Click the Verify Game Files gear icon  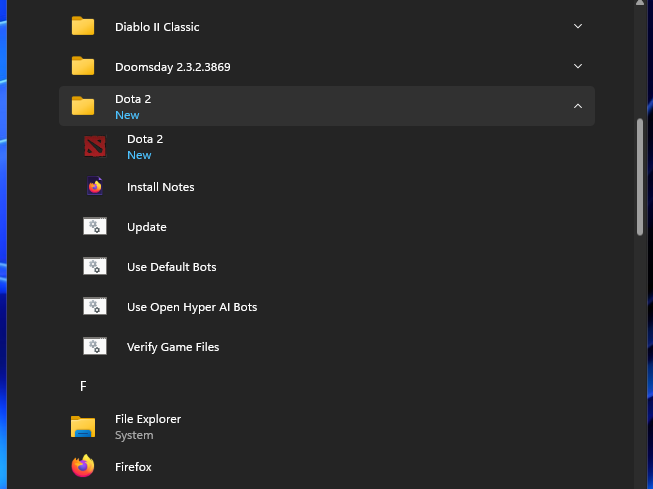tap(95, 346)
